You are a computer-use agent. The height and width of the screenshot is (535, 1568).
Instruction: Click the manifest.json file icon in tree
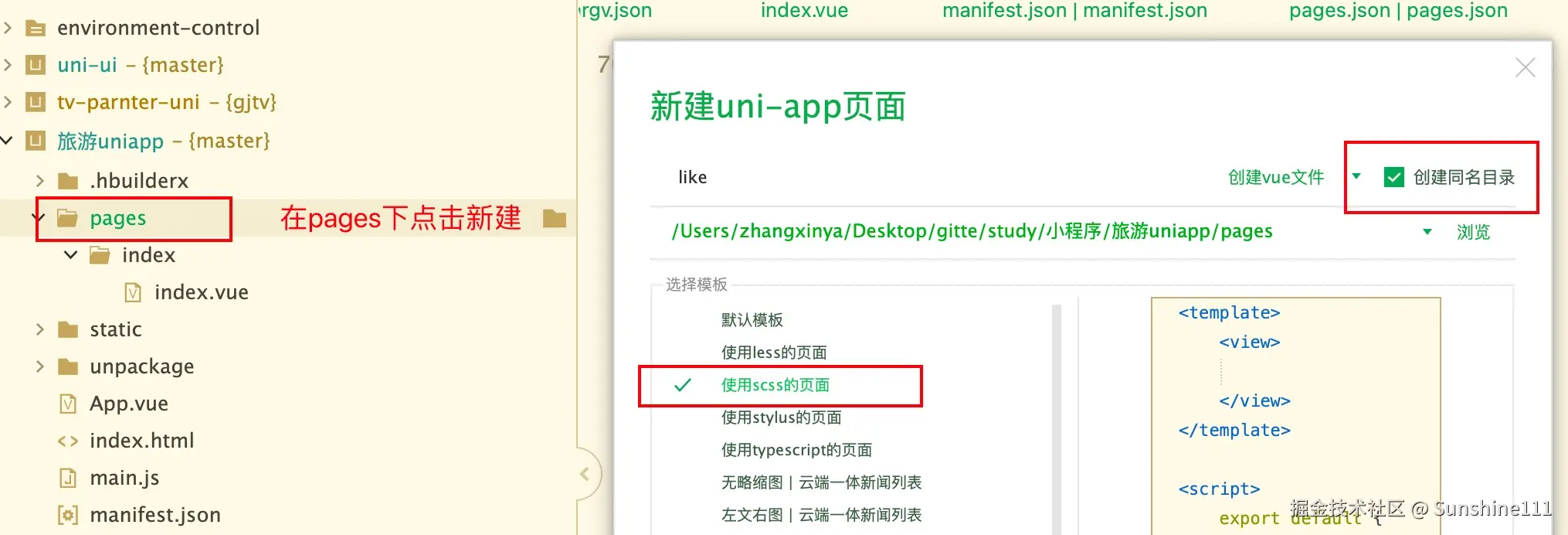[x=68, y=515]
